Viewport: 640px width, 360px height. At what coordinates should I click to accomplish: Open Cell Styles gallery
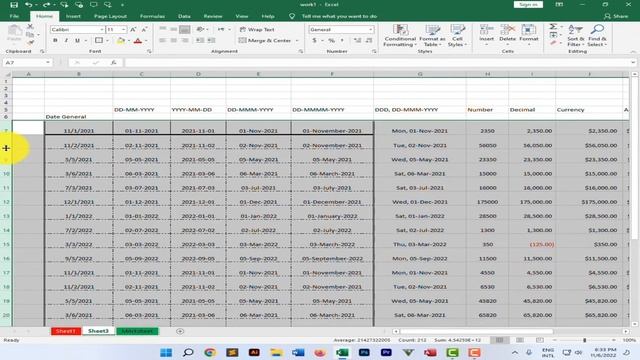click(x=457, y=35)
